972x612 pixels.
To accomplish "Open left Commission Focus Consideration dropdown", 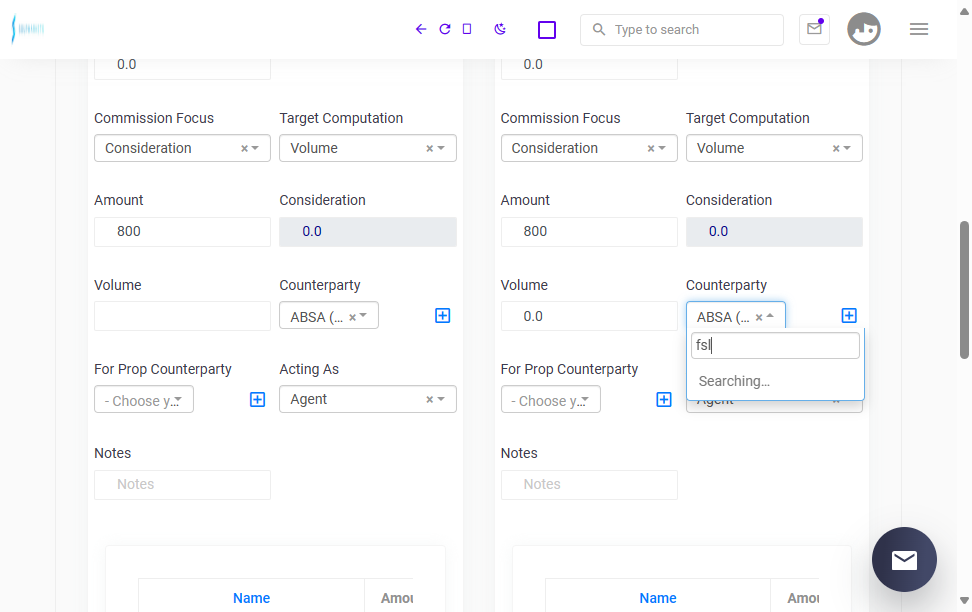I will pyautogui.click(x=182, y=148).
